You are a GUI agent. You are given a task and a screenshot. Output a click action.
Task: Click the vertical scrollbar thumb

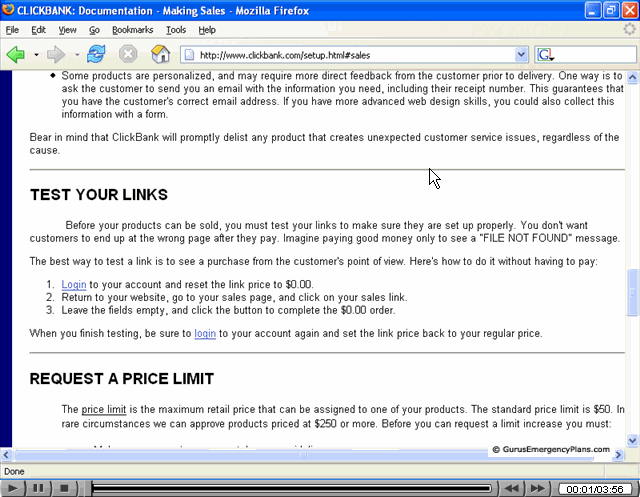tap(632, 292)
